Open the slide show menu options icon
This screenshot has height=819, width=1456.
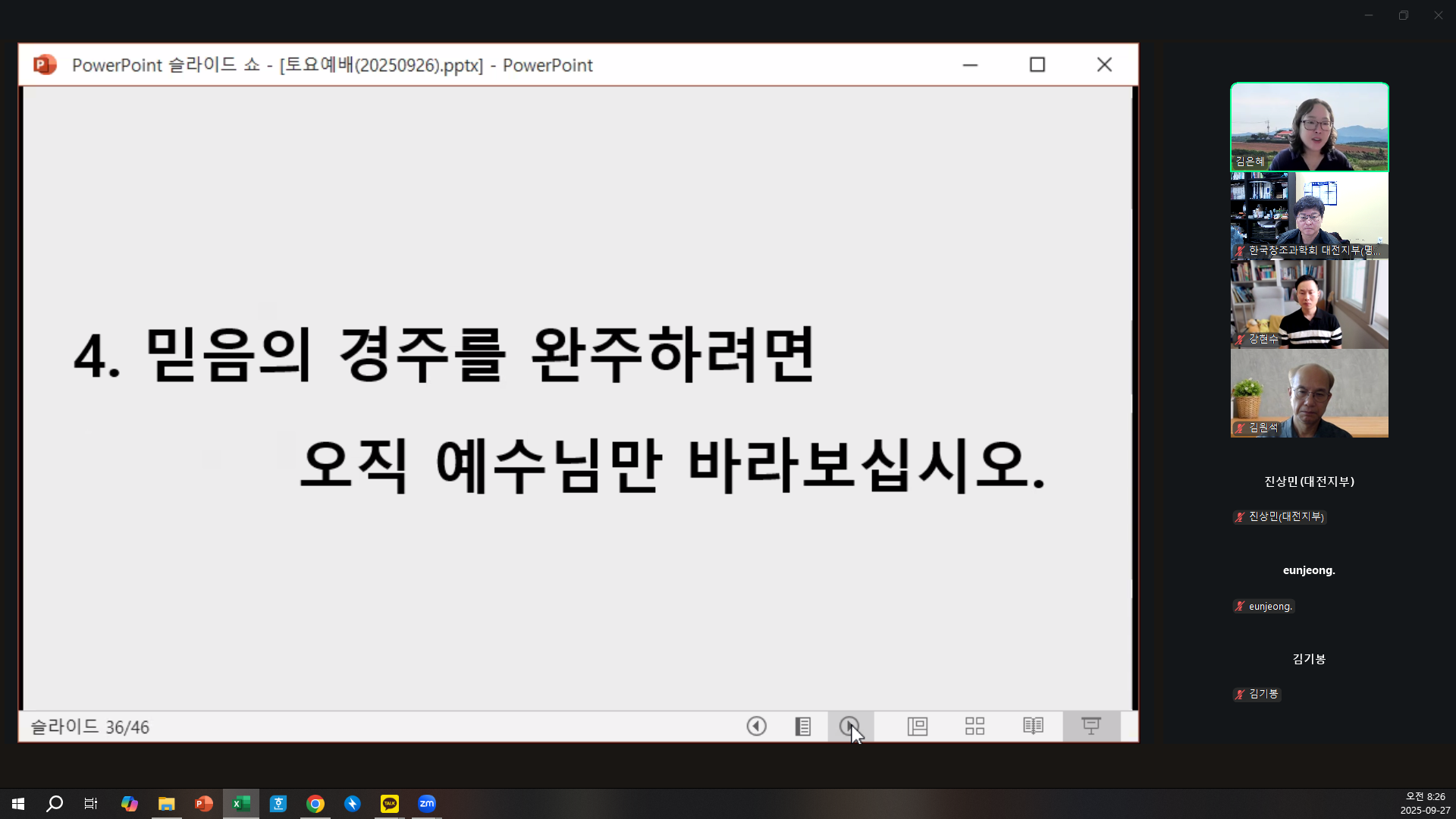click(803, 726)
